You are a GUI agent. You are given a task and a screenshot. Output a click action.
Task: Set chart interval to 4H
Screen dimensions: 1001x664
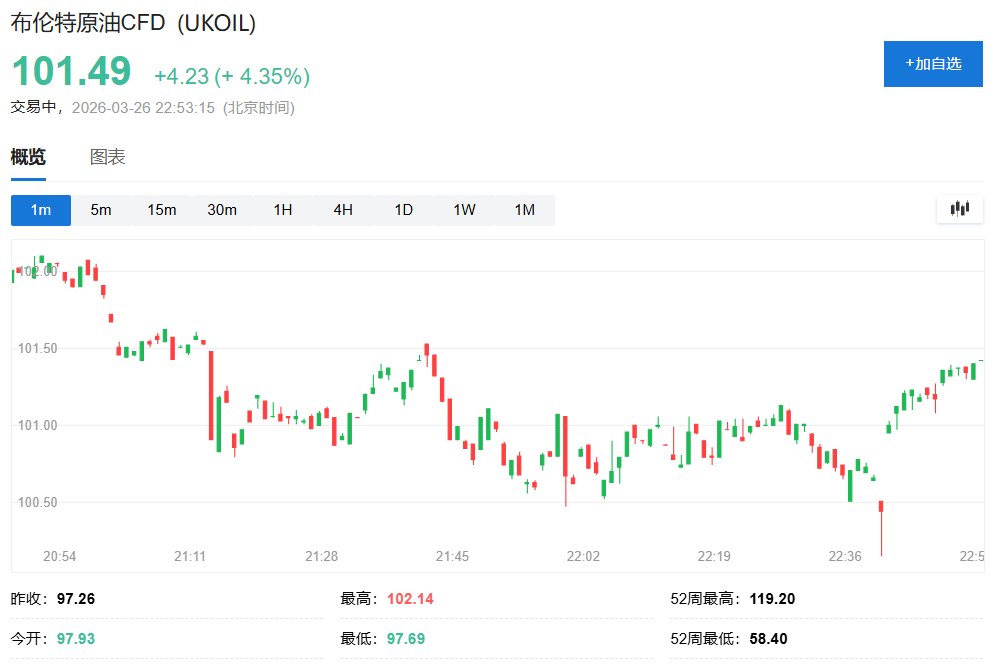click(343, 210)
